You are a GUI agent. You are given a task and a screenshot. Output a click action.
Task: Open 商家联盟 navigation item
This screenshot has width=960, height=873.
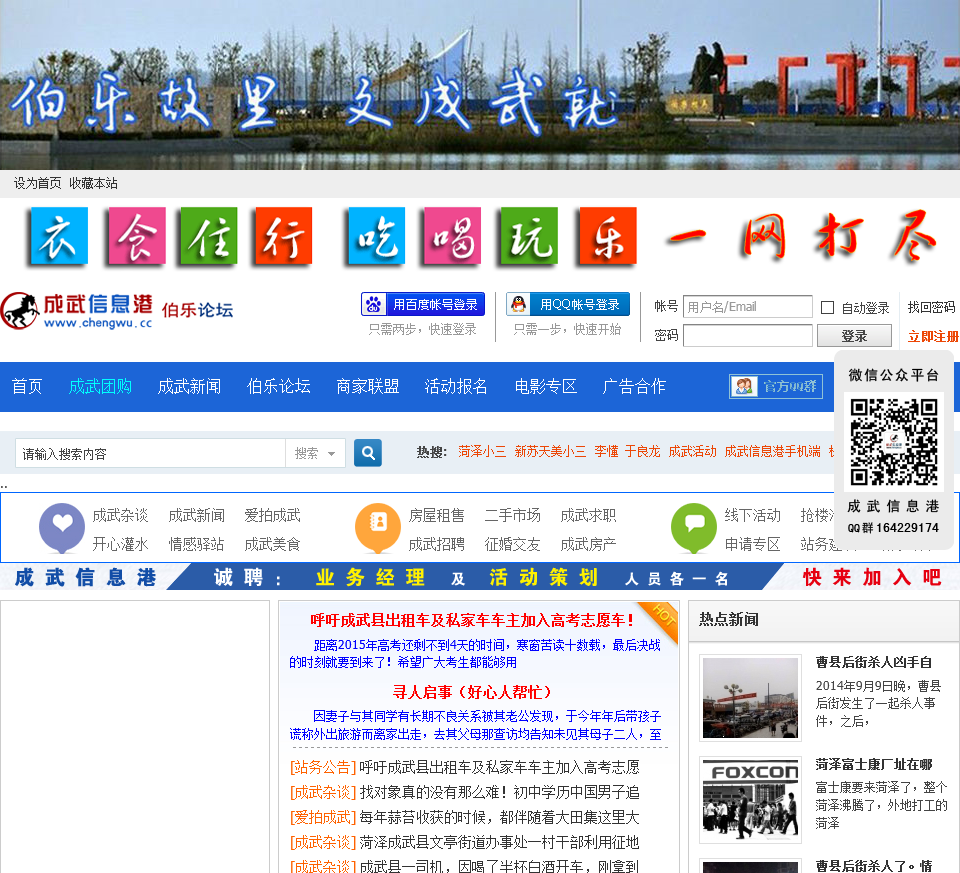pos(368,386)
